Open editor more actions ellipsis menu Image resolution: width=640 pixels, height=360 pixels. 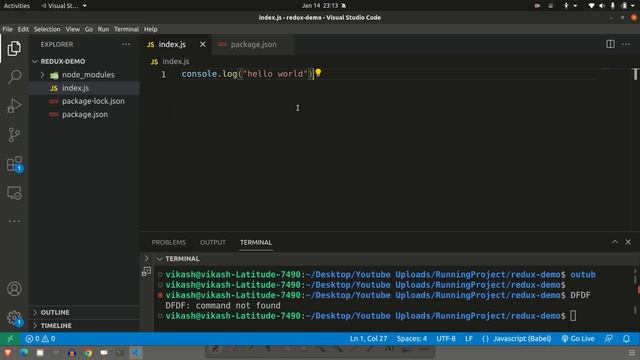(626, 44)
